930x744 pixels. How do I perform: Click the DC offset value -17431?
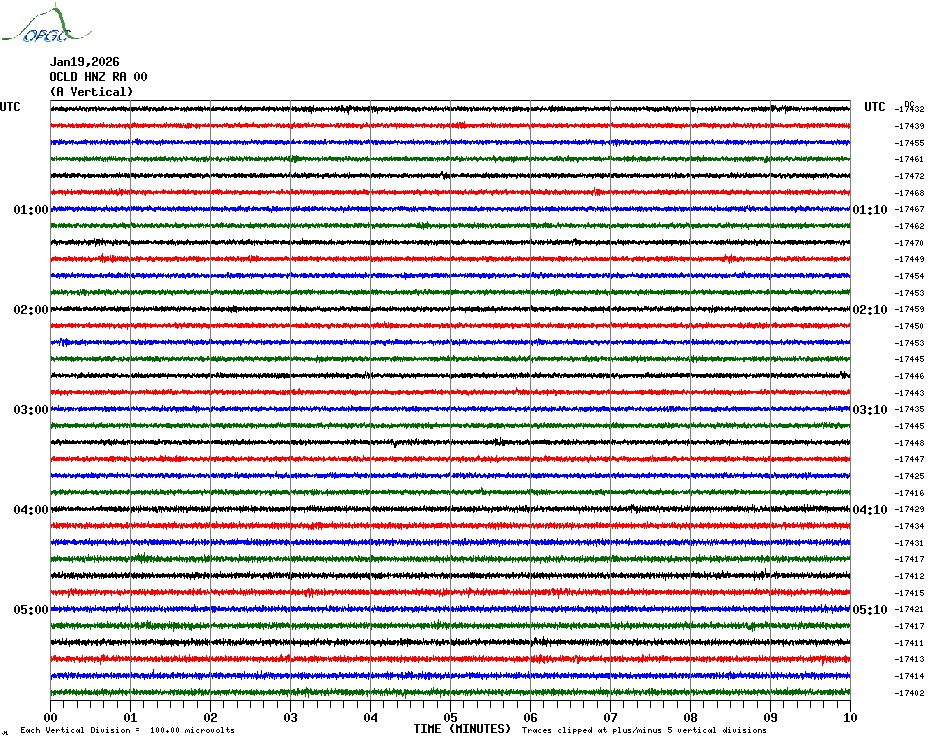click(x=909, y=543)
